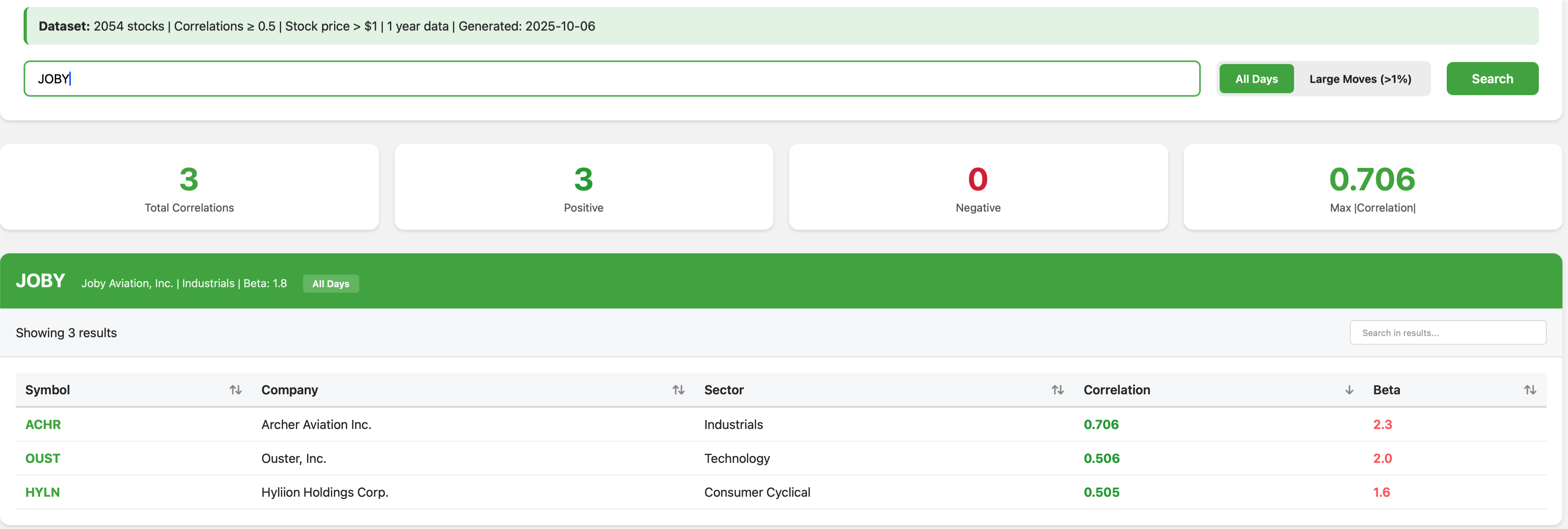Open the HYLN symbol link
The width and height of the screenshot is (1568, 529).
(x=43, y=492)
